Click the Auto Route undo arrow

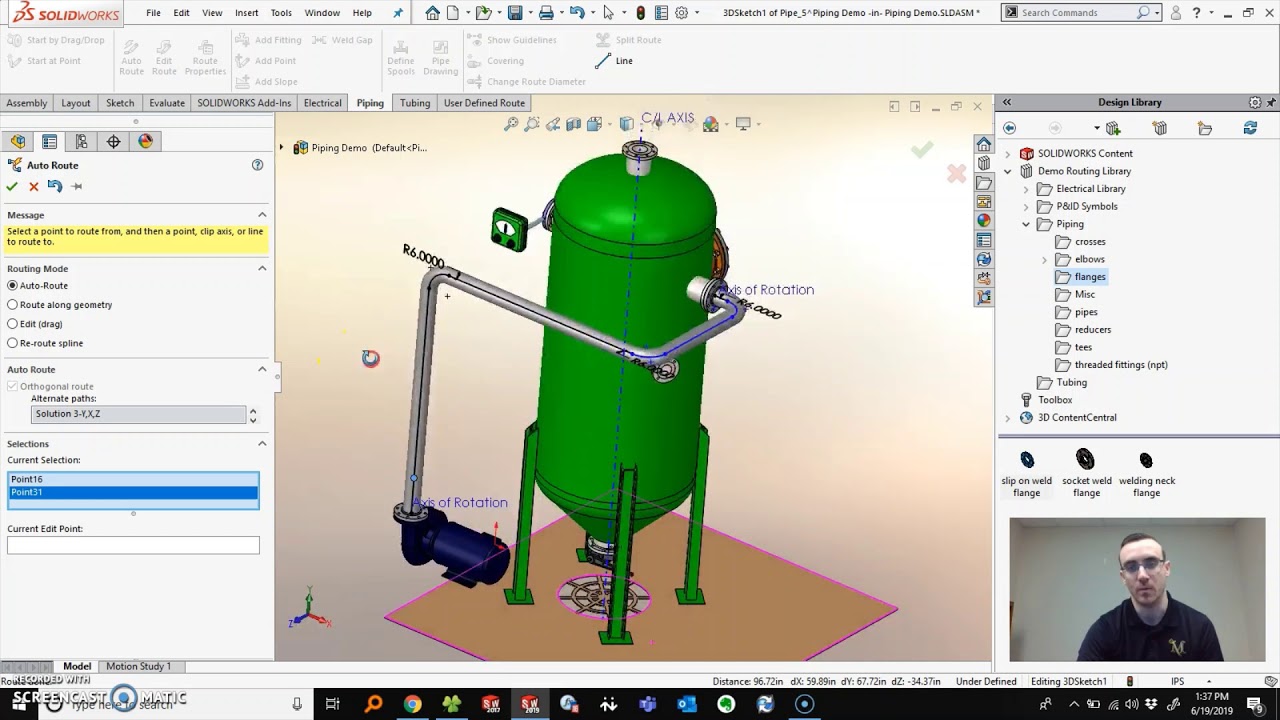tap(55, 186)
